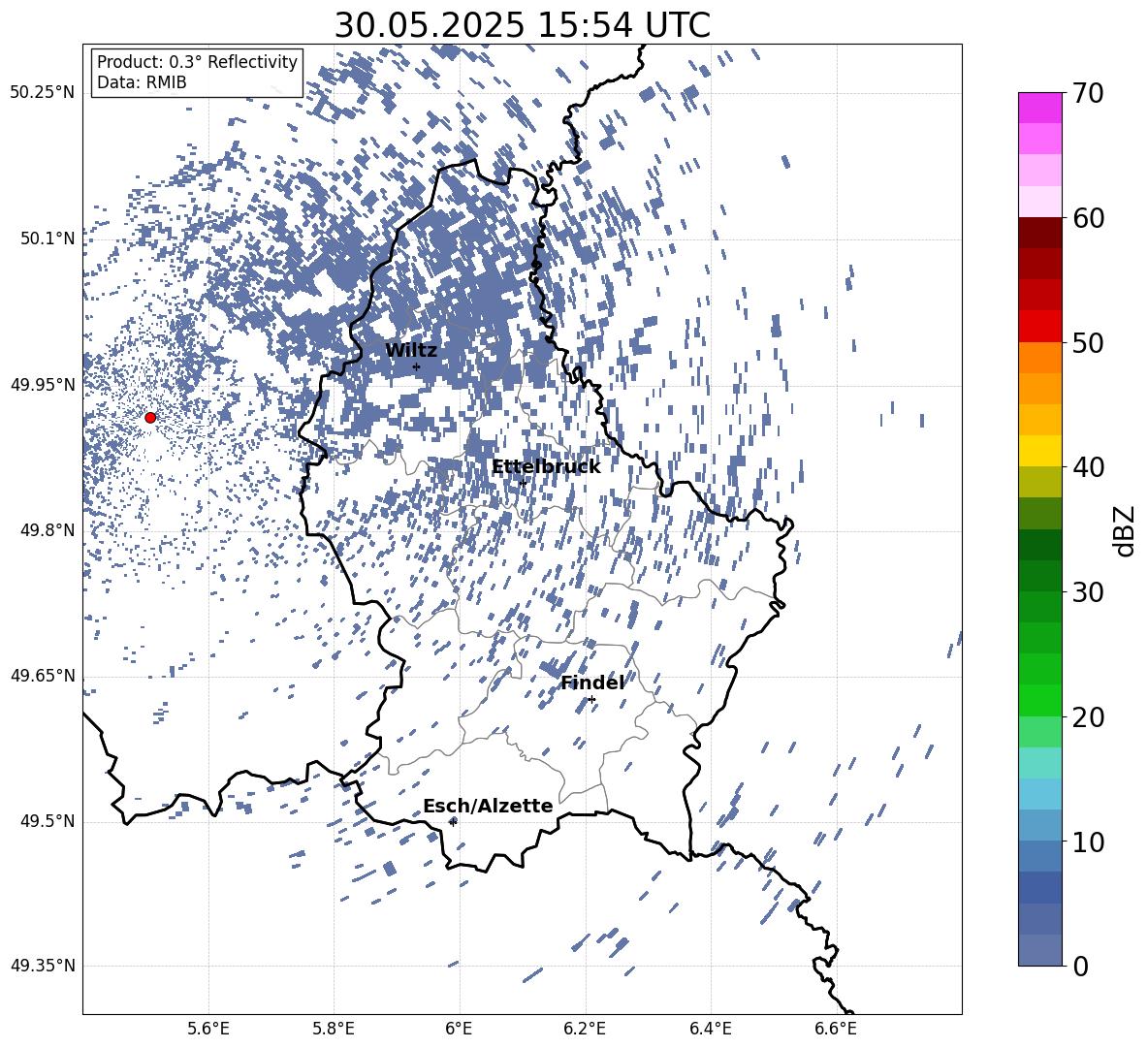
Task: Click the 6.6°E longitude label
Action: point(836,1029)
